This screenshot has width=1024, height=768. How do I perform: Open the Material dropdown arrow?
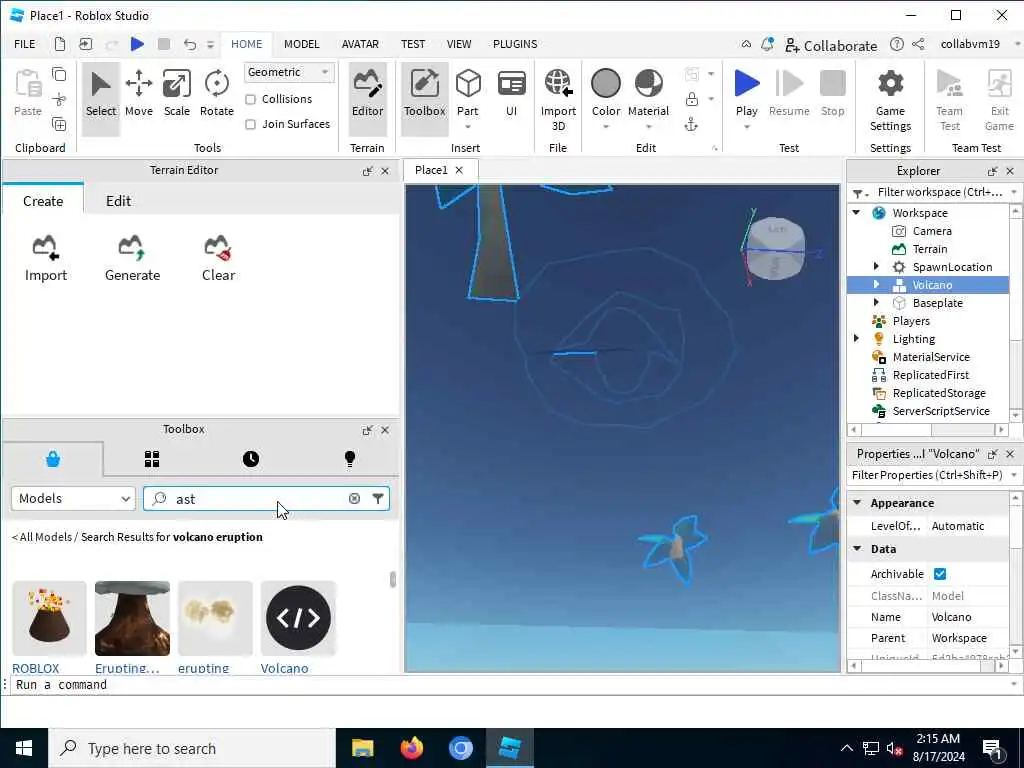click(648, 127)
